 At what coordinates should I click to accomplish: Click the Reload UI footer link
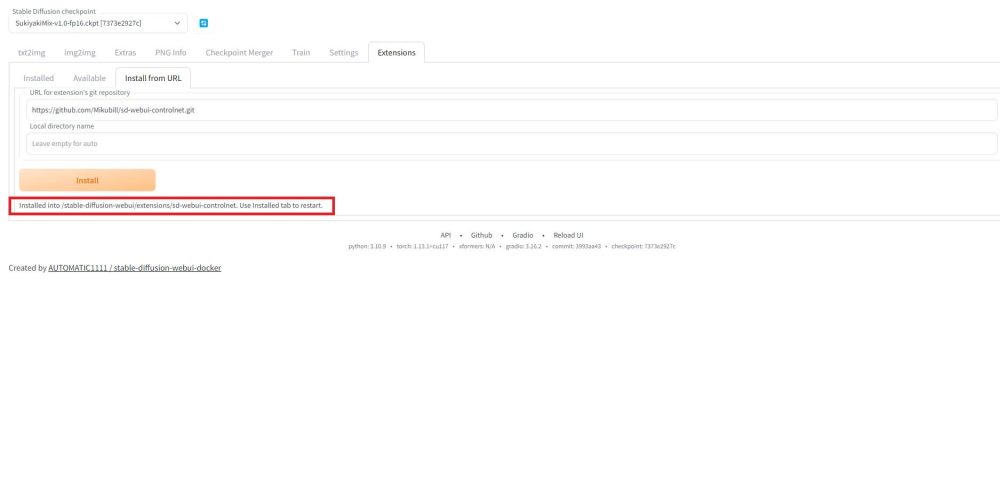click(568, 235)
